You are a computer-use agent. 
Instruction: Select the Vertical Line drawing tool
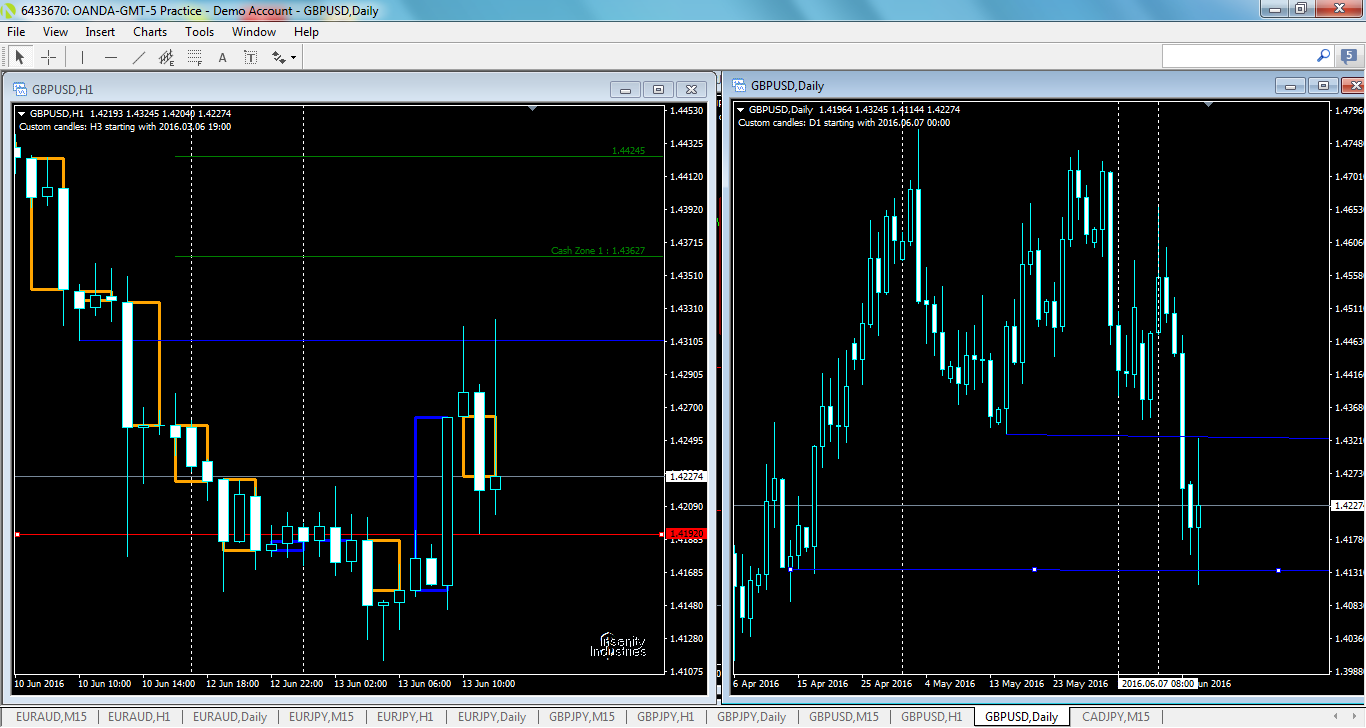point(82,57)
